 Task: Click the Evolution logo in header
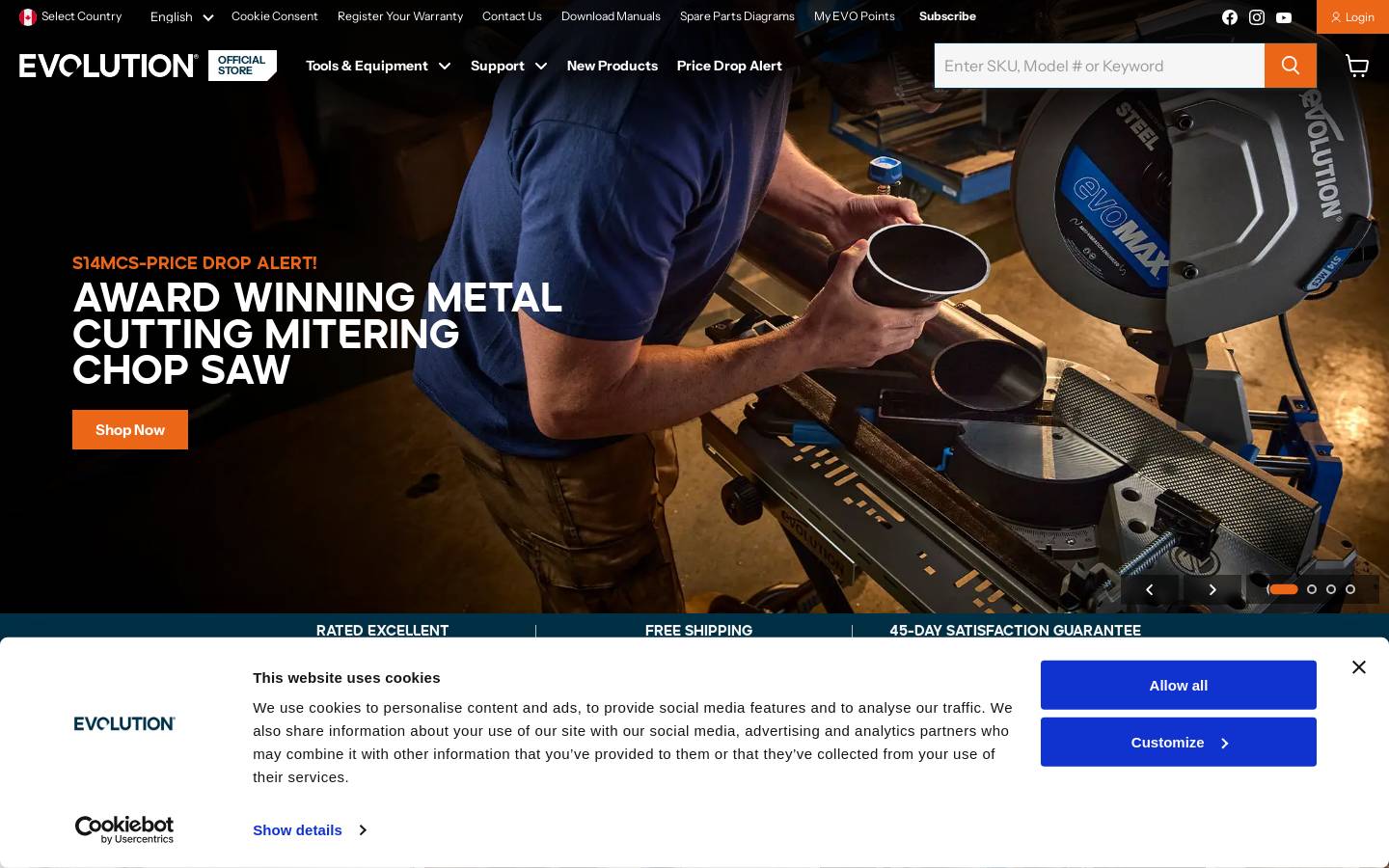[x=108, y=66]
